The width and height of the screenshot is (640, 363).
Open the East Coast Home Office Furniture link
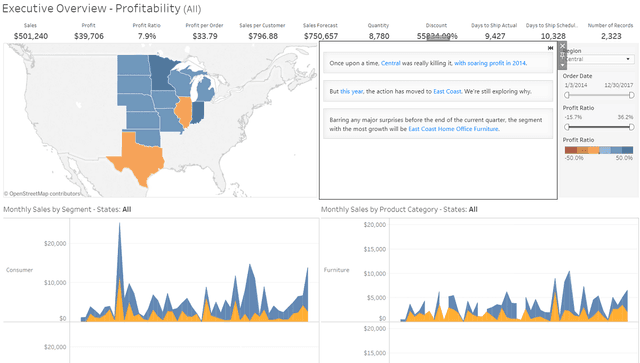point(453,129)
